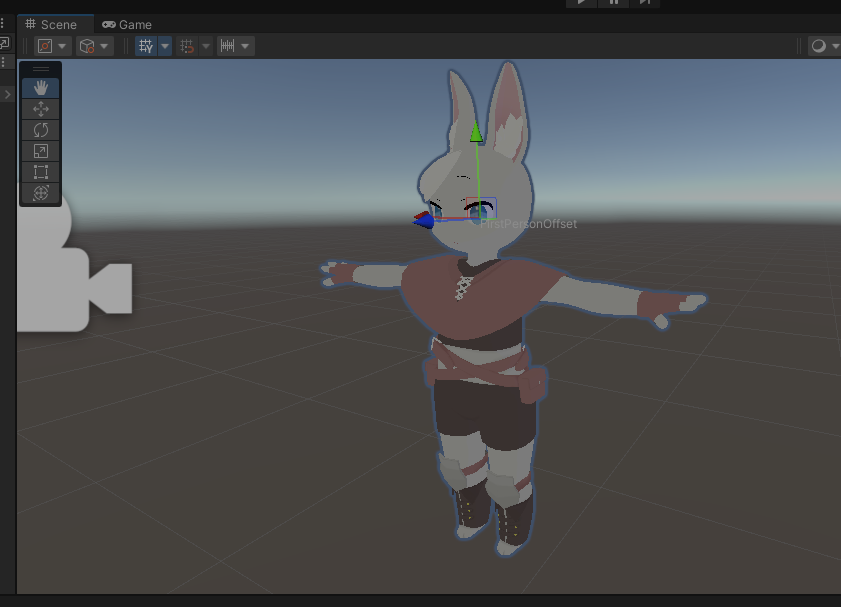Click the FirstPersonOffset label

[528, 224]
